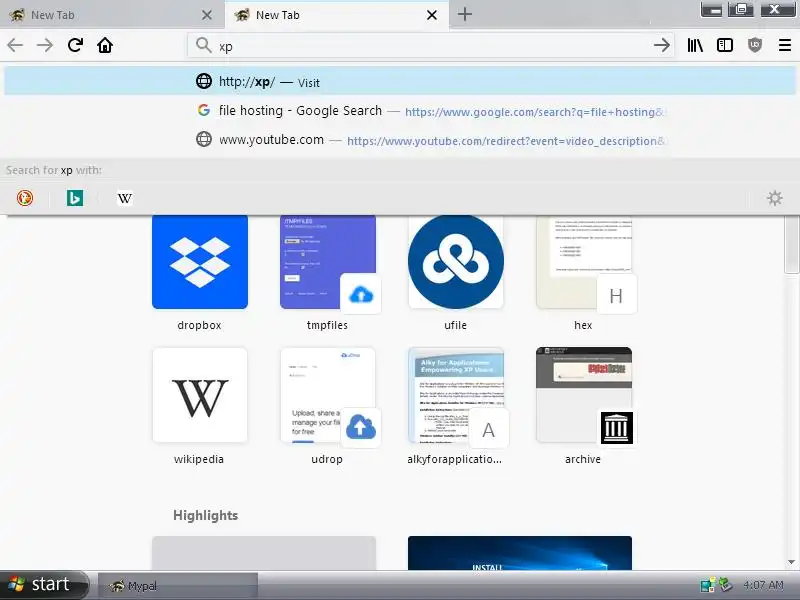Screen dimensions: 800x600
Task: Go forward with the forward arrow
Action: coord(45,45)
